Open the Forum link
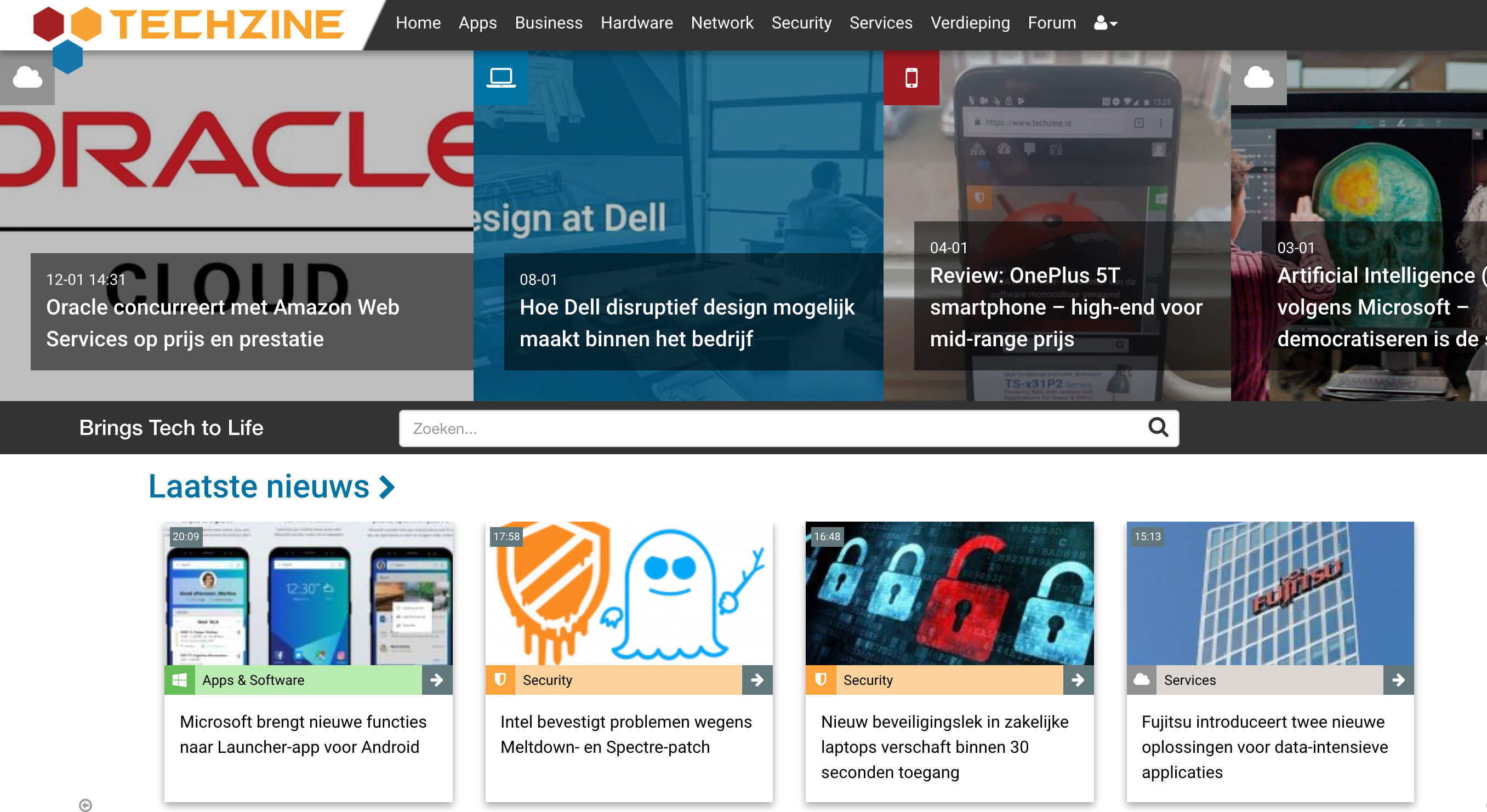1487x812 pixels. click(1051, 23)
